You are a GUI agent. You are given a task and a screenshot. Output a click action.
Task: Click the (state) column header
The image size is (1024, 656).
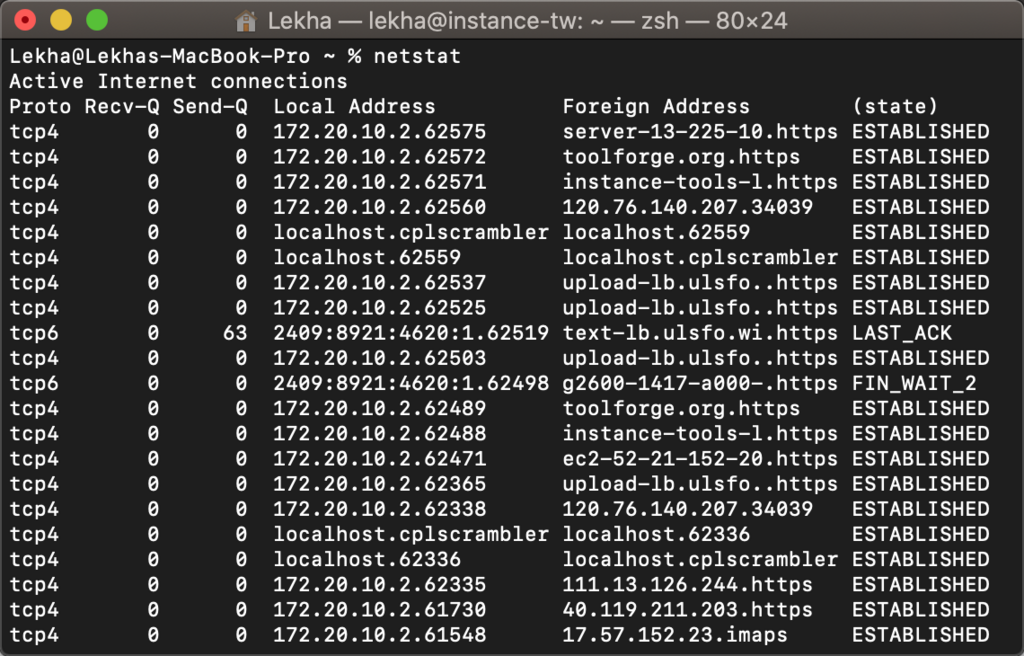point(895,107)
